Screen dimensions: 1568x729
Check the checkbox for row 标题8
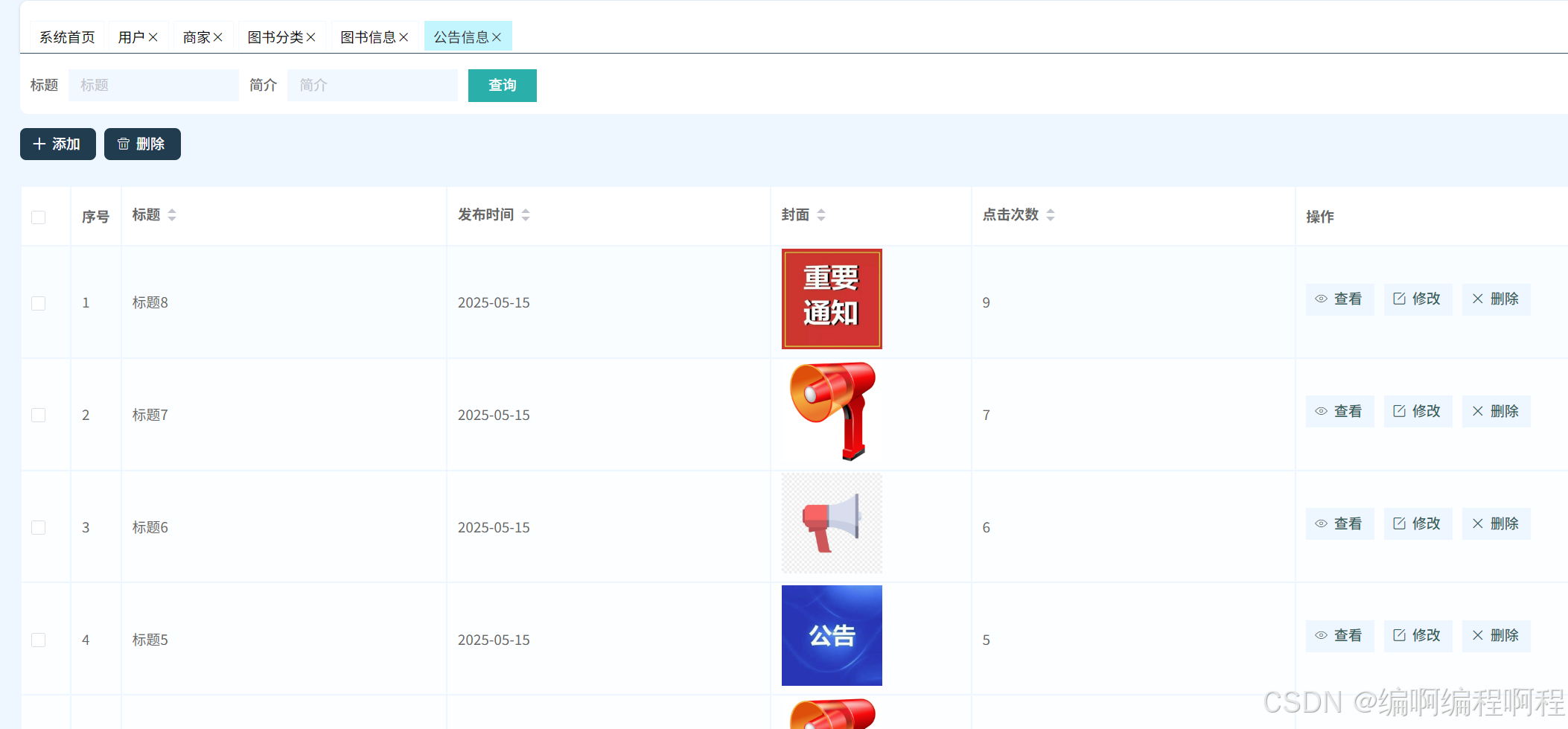pos(39,303)
